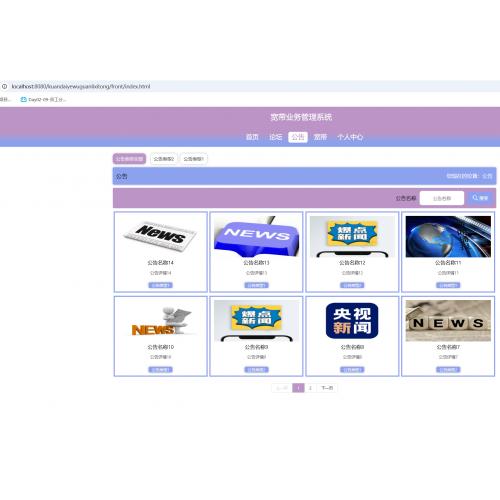This screenshot has height=500, width=500.
Task: Open the 宽带 nav tab
Action: click(x=320, y=137)
